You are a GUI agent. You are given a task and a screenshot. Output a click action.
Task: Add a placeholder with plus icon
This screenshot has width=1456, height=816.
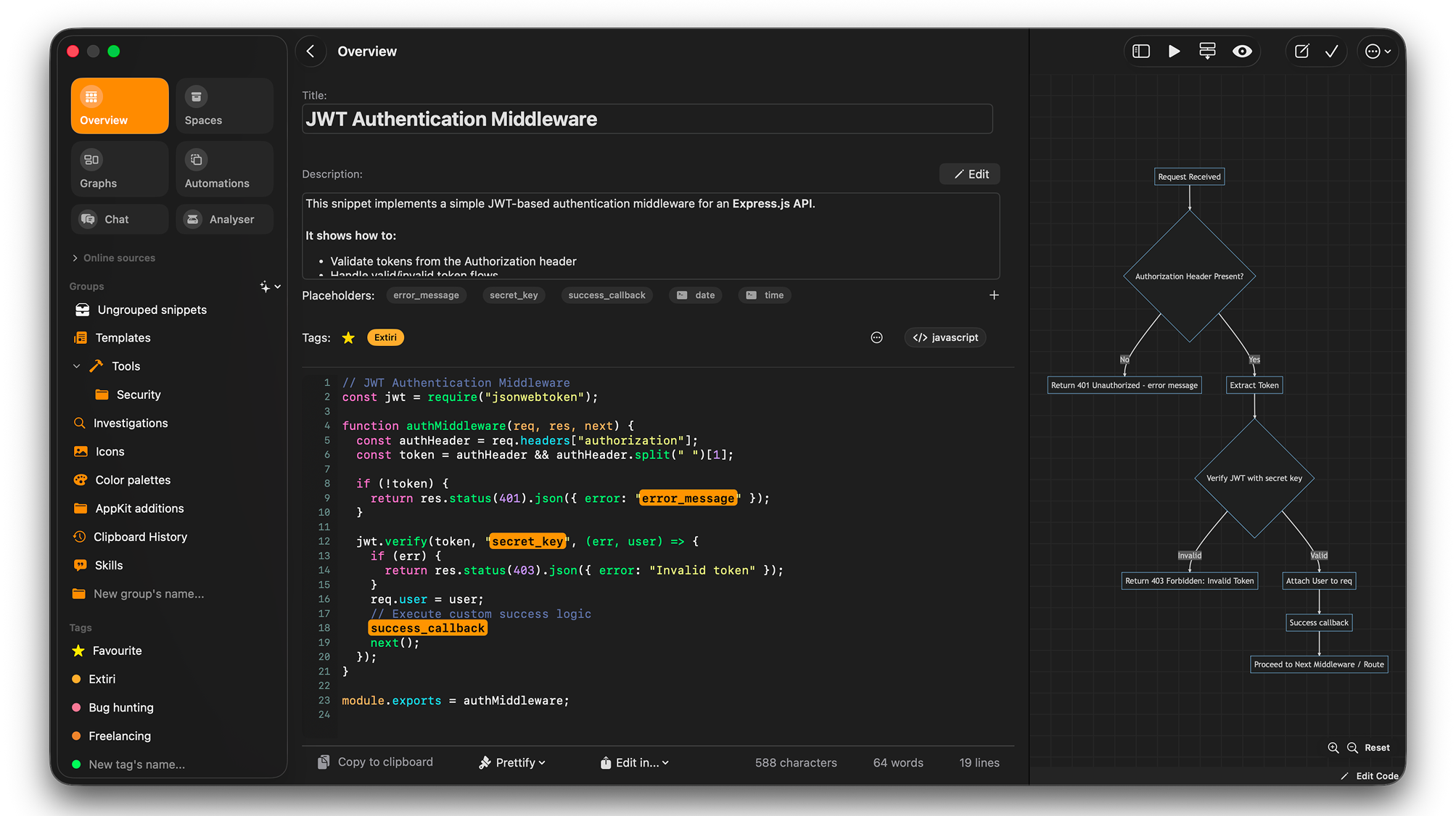click(x=994, y=295)
